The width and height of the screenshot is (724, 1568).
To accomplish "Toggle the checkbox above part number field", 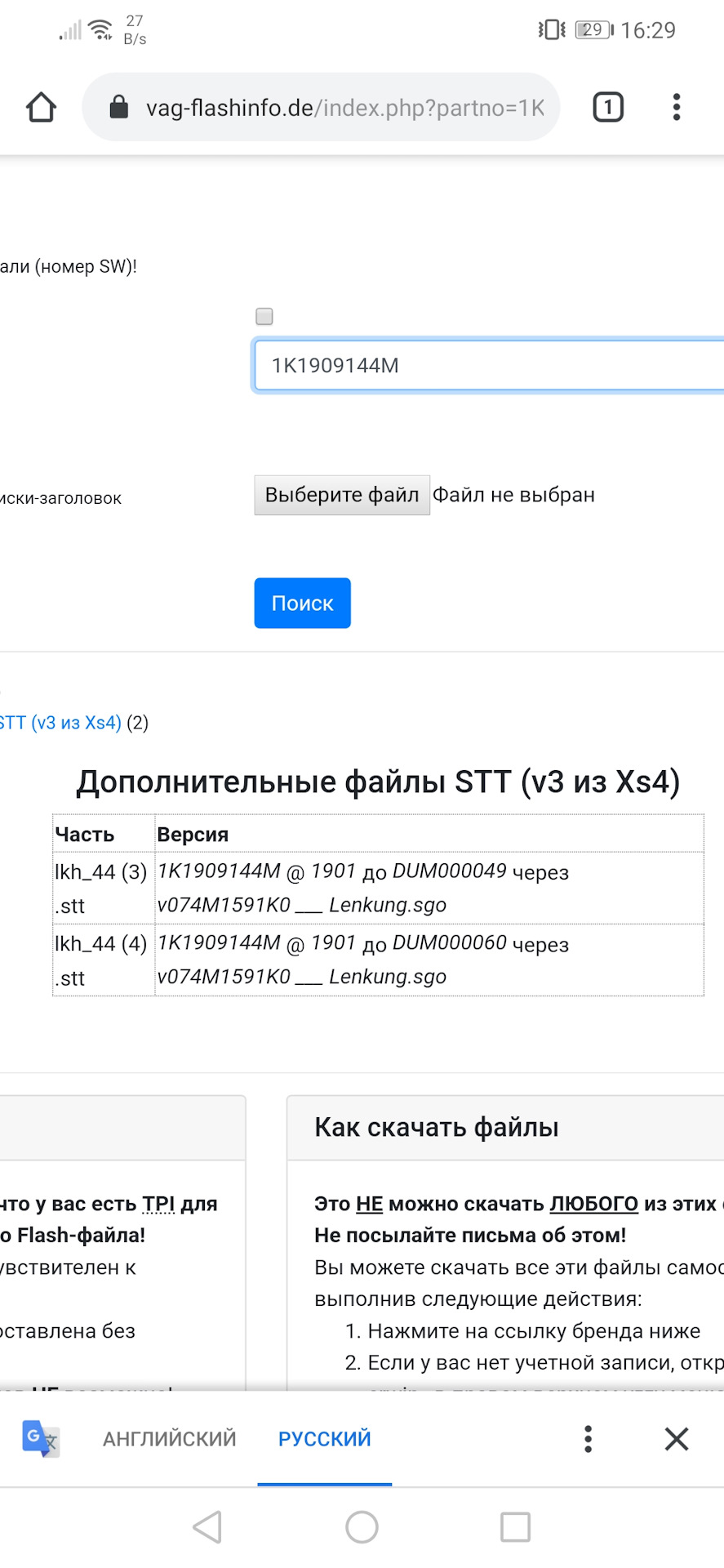I will point(264,316).
